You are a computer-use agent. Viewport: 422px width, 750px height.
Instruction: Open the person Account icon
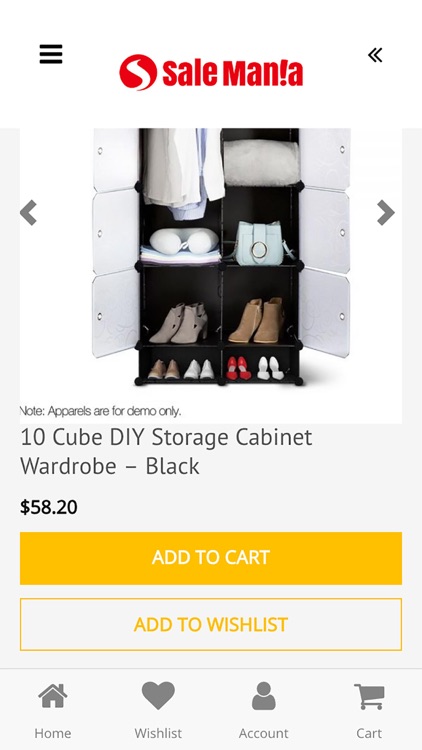pos(264,696)
